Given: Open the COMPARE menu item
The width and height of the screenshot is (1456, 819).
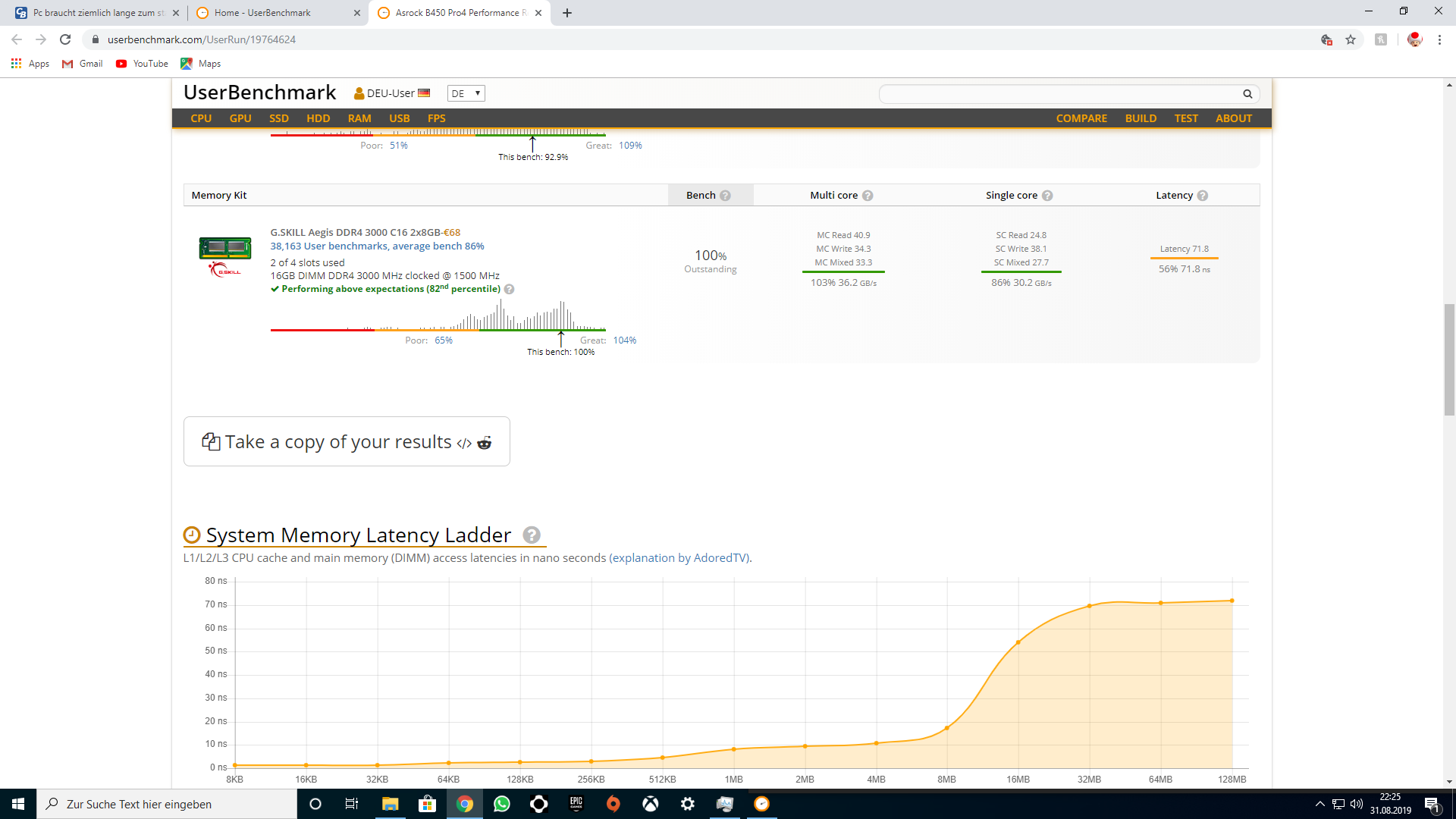Looking at the screenshot, I should (x=1081, y=118).
